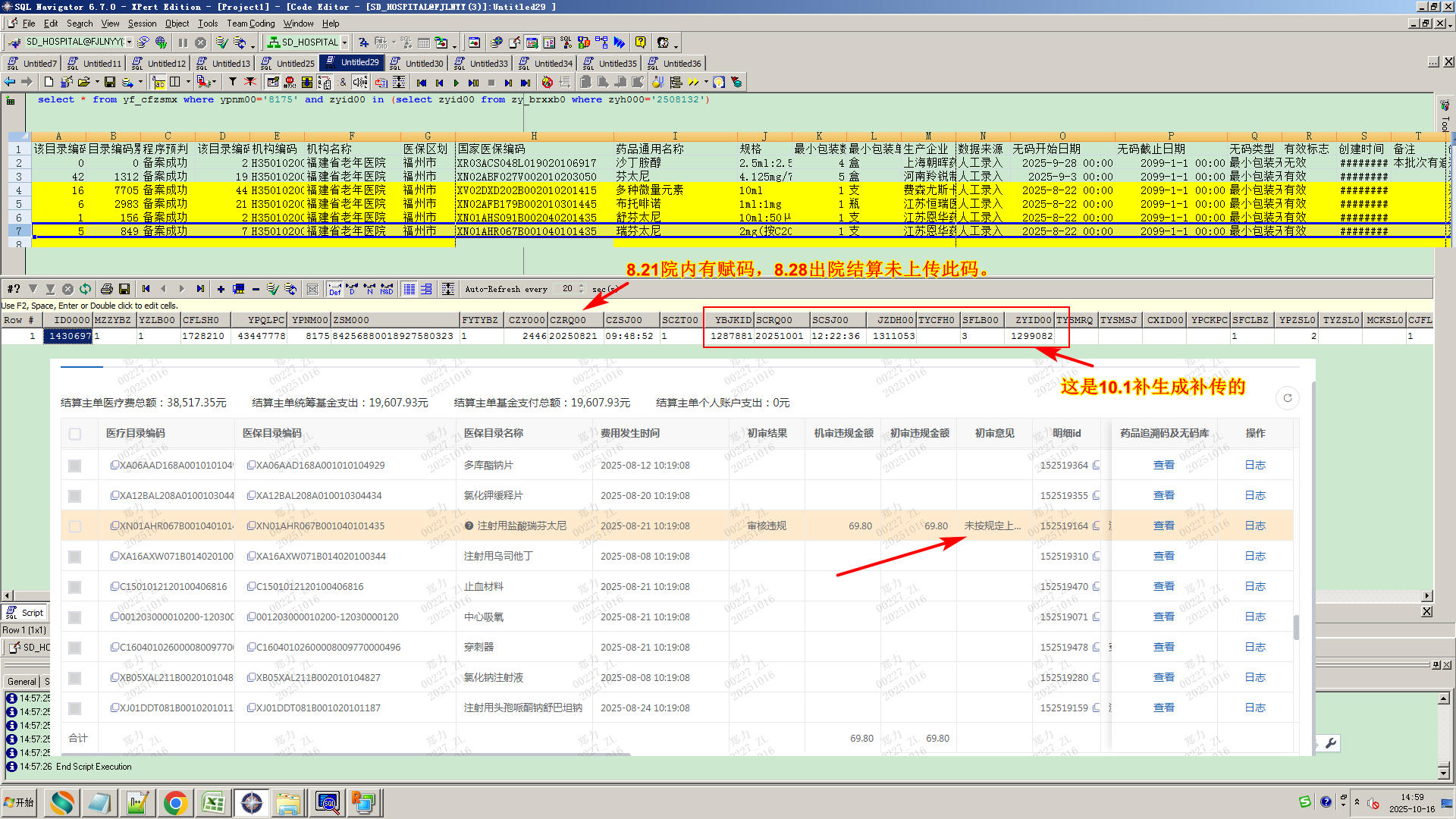
Task: Open the Team Coding menu
Action: [250, 24]
